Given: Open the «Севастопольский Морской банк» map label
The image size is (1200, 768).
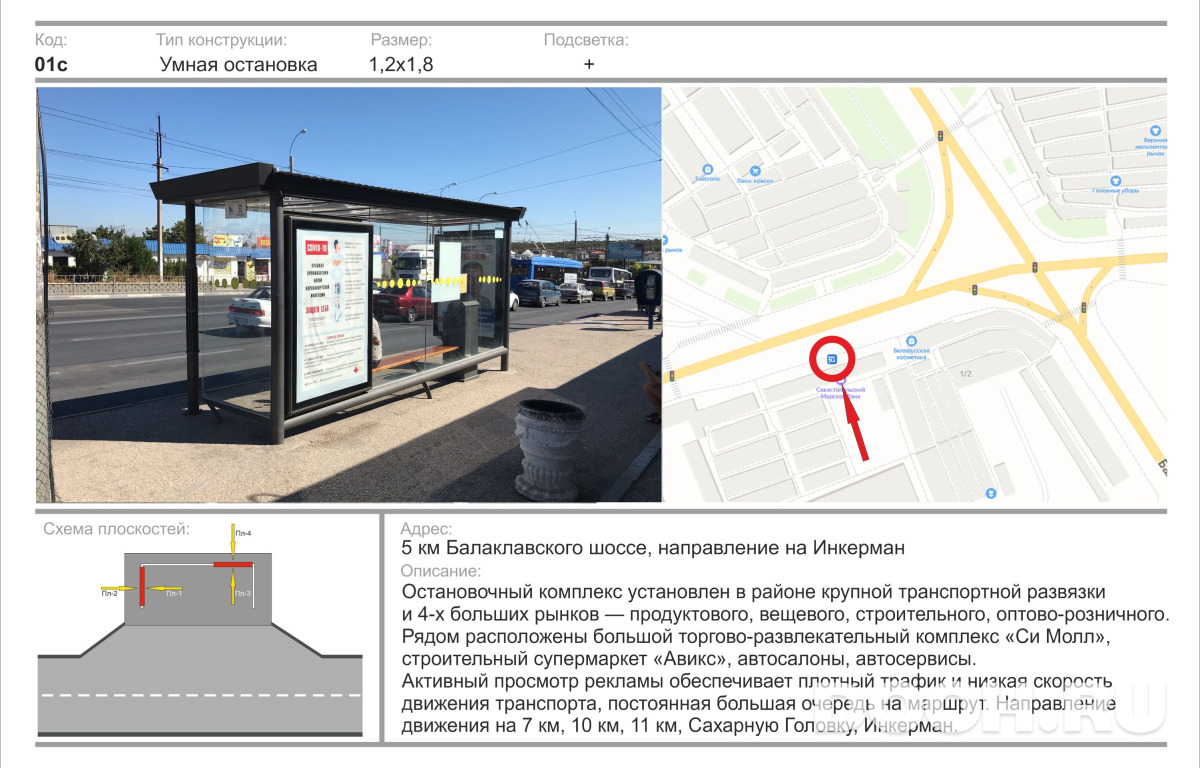Looking at the screenshot, I should [841, 392].
